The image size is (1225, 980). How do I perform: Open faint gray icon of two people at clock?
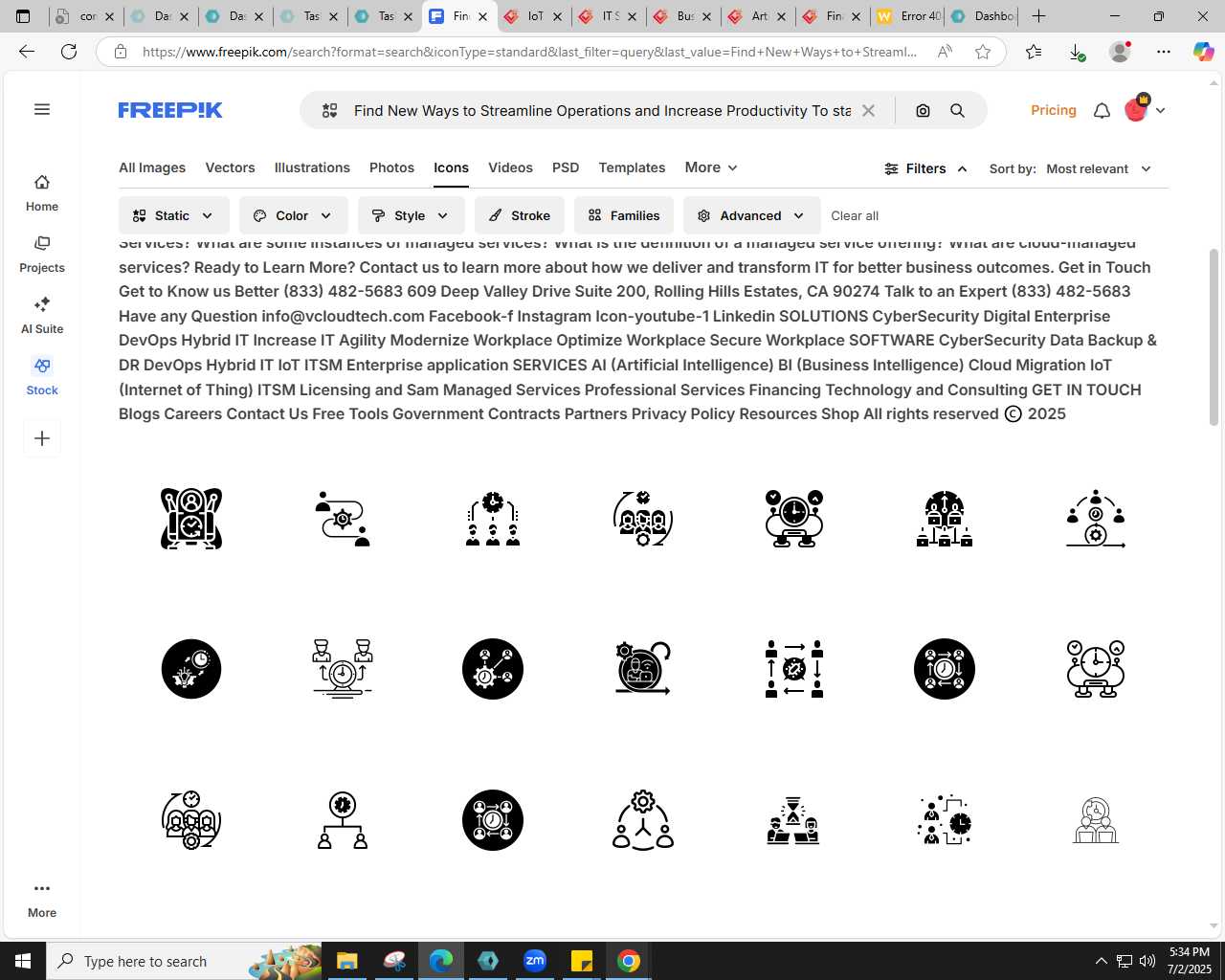click(x=1096, y=820)
